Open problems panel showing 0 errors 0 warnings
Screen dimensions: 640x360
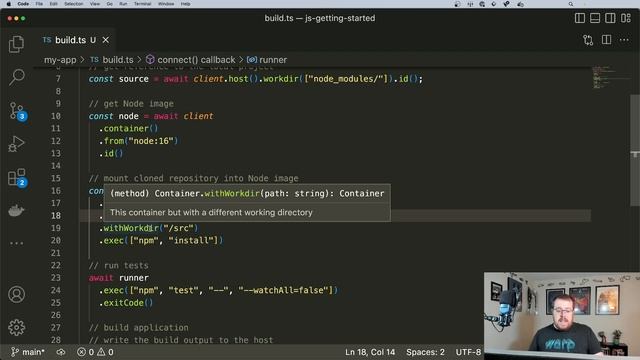[x=95, y=352]
